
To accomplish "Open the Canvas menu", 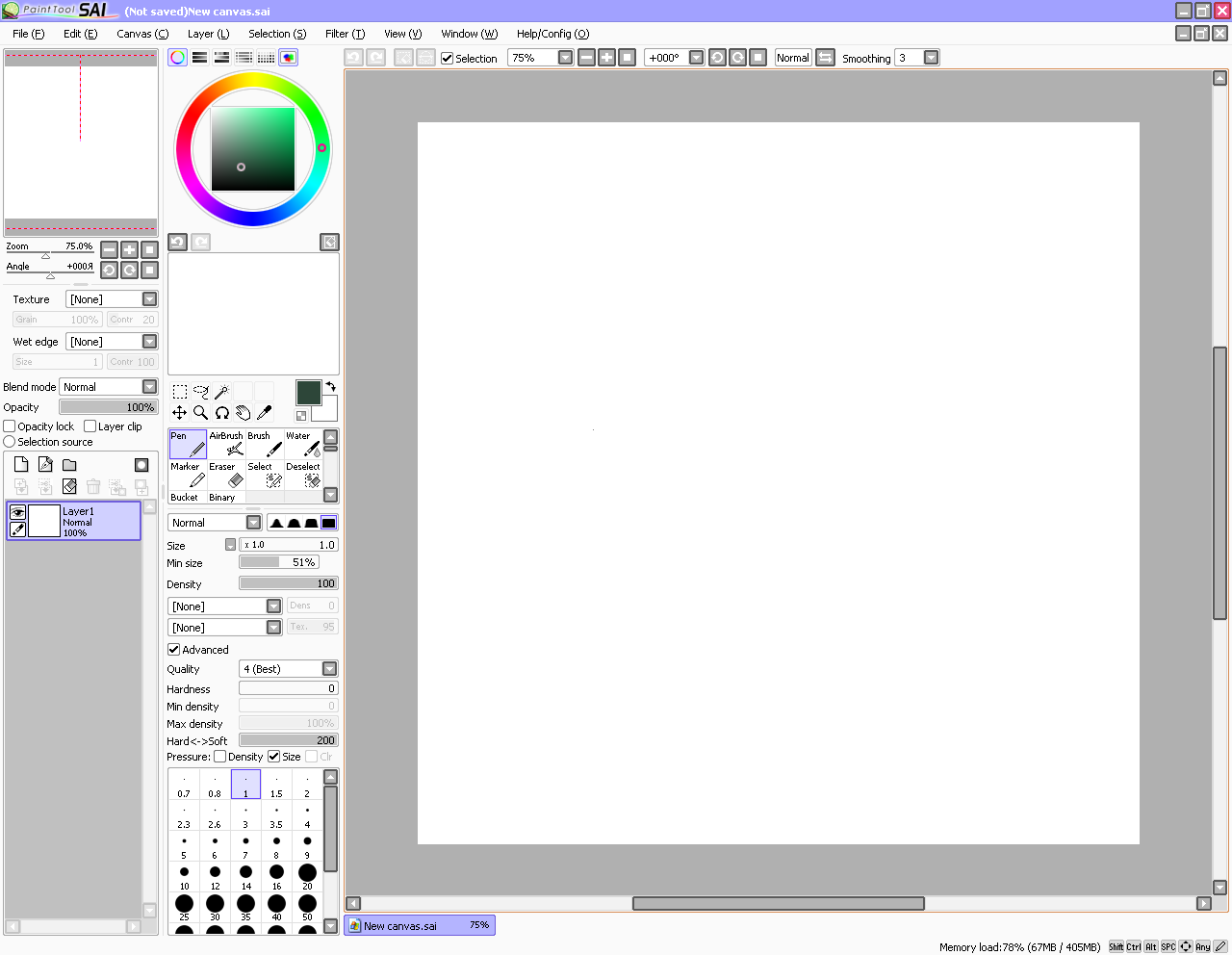I will tap(142, 34).
